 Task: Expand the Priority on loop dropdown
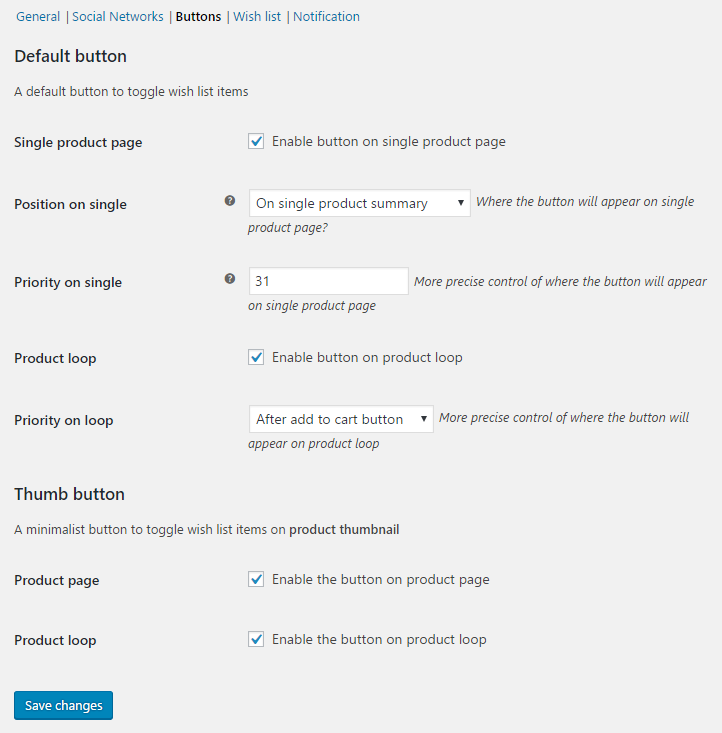[340, 419]
